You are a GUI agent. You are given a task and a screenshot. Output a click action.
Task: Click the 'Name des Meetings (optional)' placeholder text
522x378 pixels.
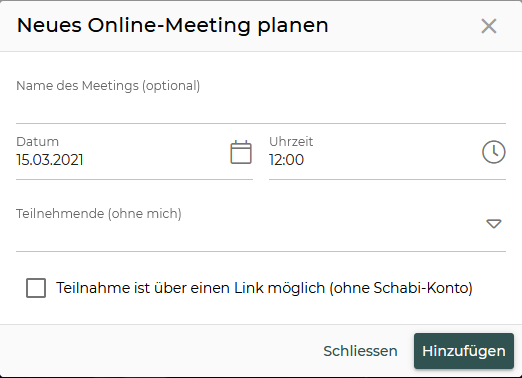[108, 86]
